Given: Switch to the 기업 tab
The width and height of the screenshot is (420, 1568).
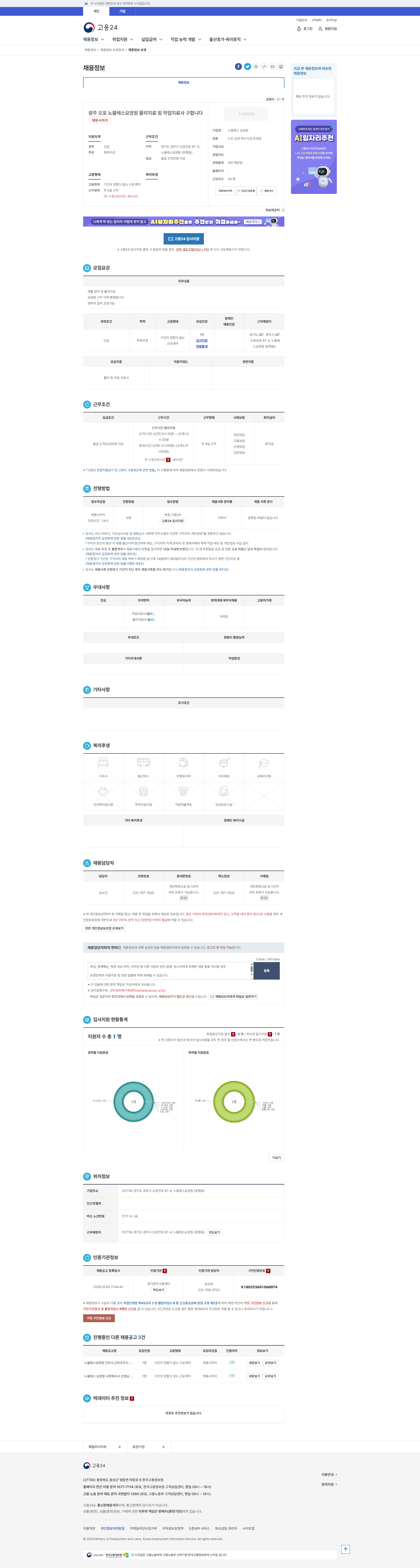Looking at the screenshot, I should coord(122,11).
